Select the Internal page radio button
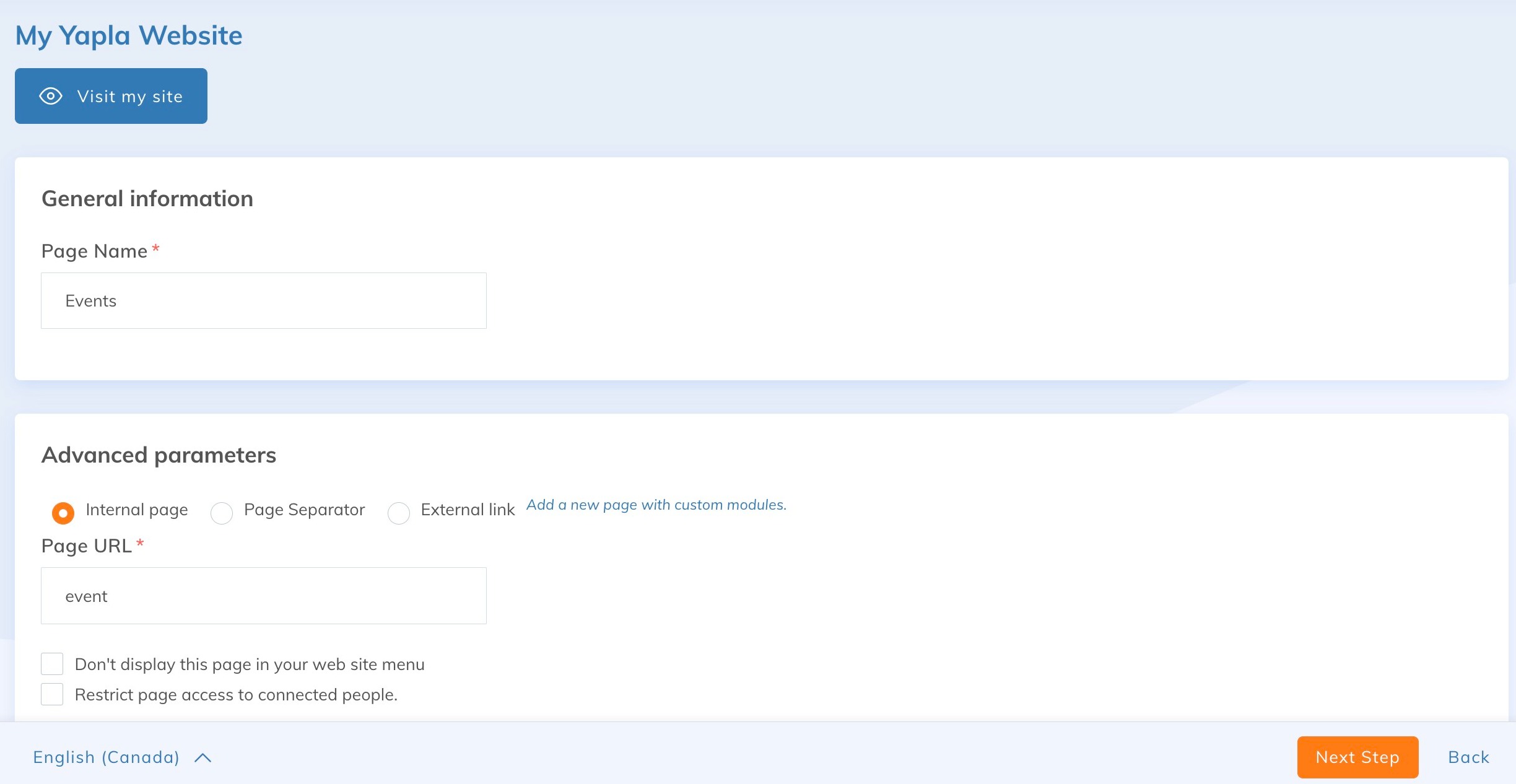Image resolution: width=1516 pixels, height=784 pixels. pyautogui.click(x=63, y=513)
